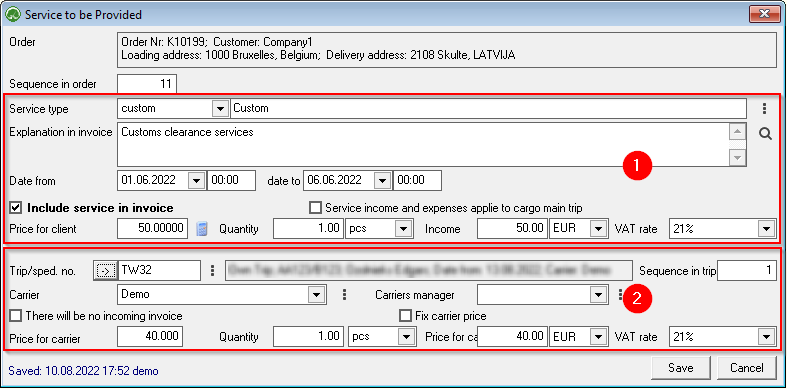The image size is (787, 389).
Task: Check There will be no incoming invoice
Action: tap(16, 316)
